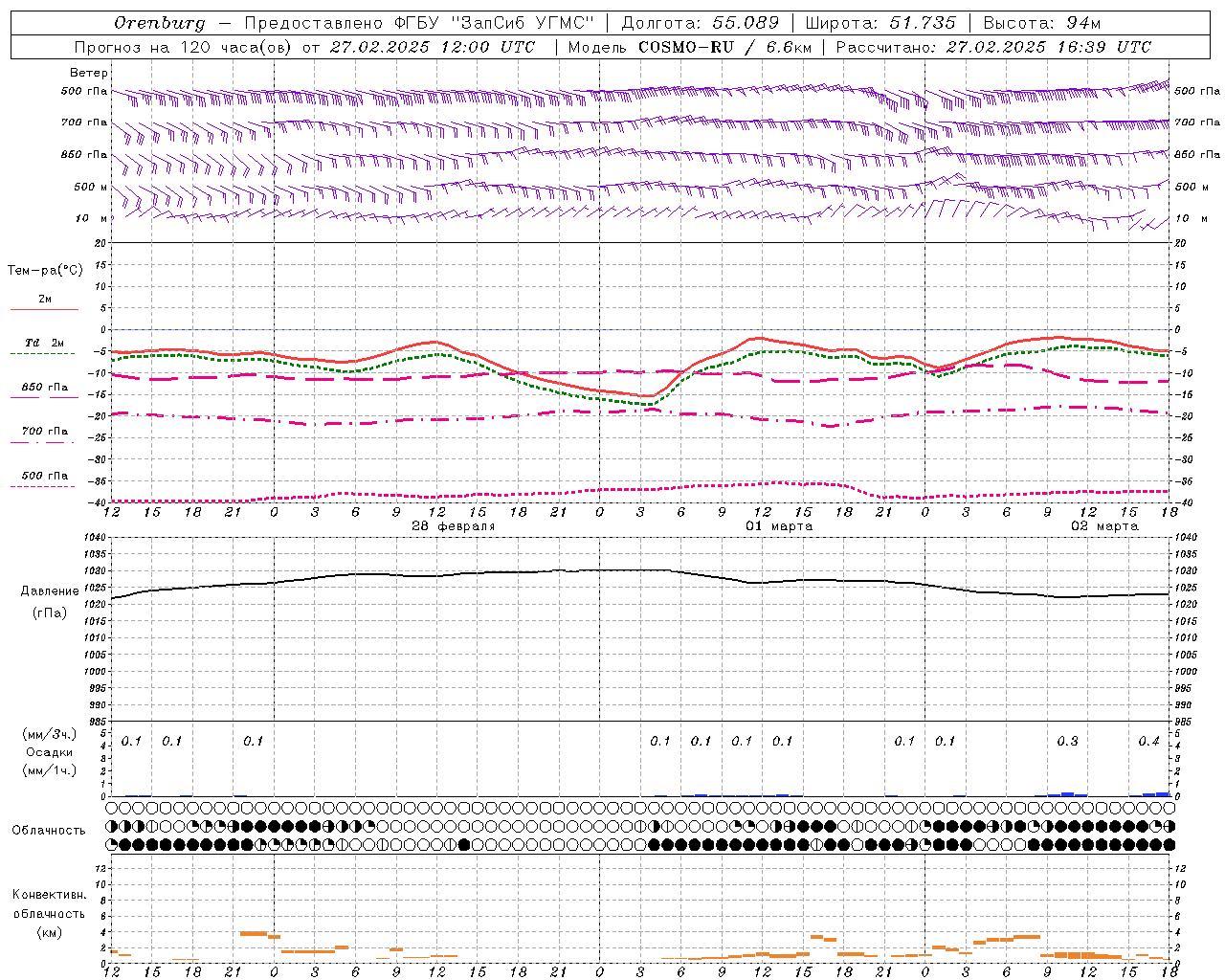
Task: Click the 'Облачность' cloud cover row label
Action: click(x=49, y=830)
